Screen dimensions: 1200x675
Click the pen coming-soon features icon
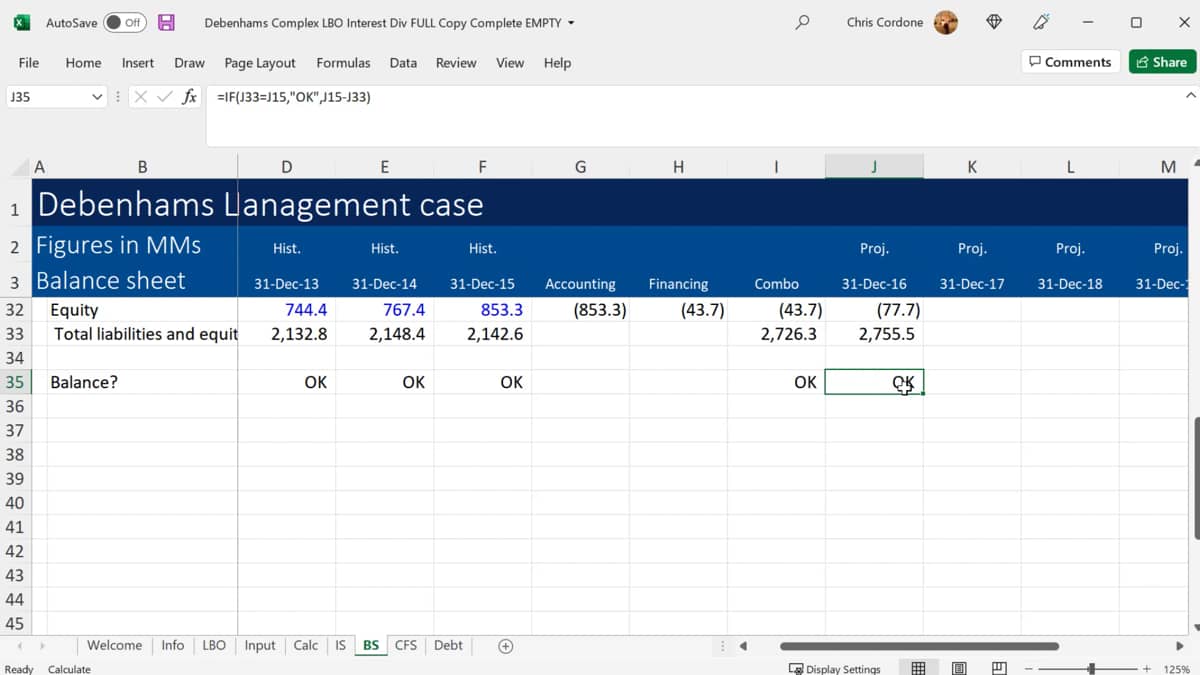coord(1041,22)
